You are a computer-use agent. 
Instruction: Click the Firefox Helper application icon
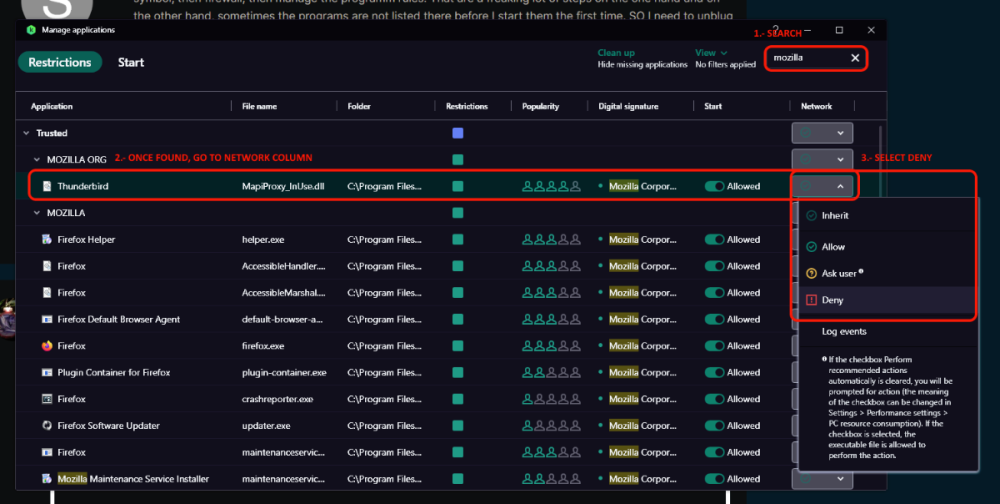tap(47, 239)
